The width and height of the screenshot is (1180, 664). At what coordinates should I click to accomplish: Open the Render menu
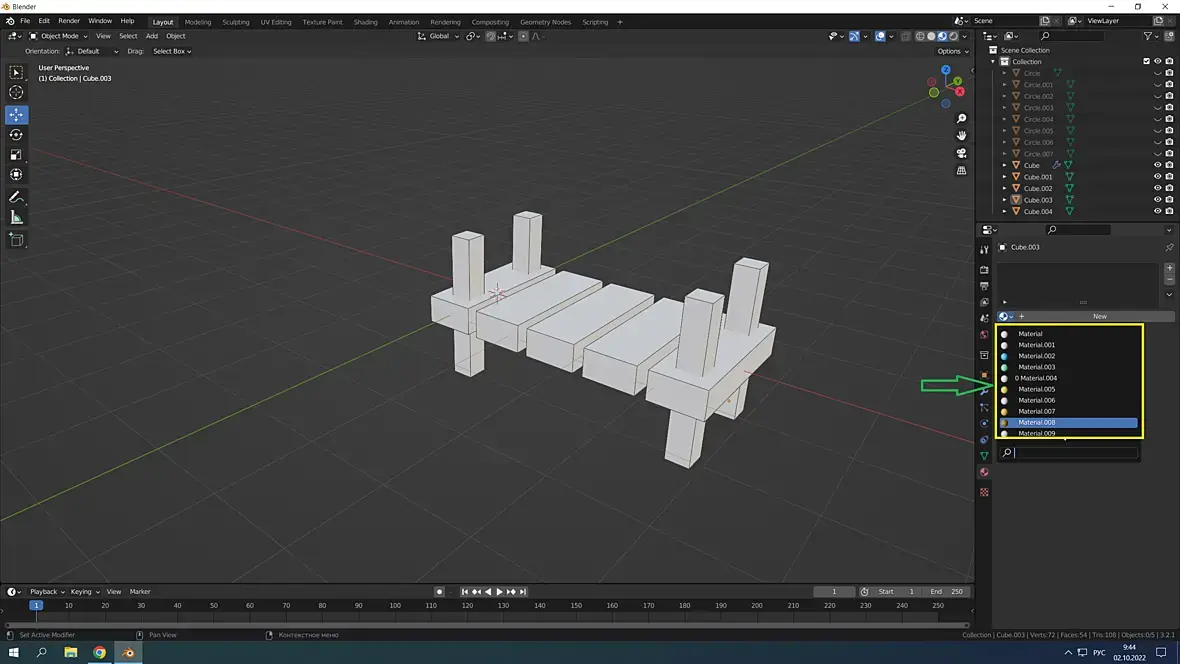coord(69,21)
